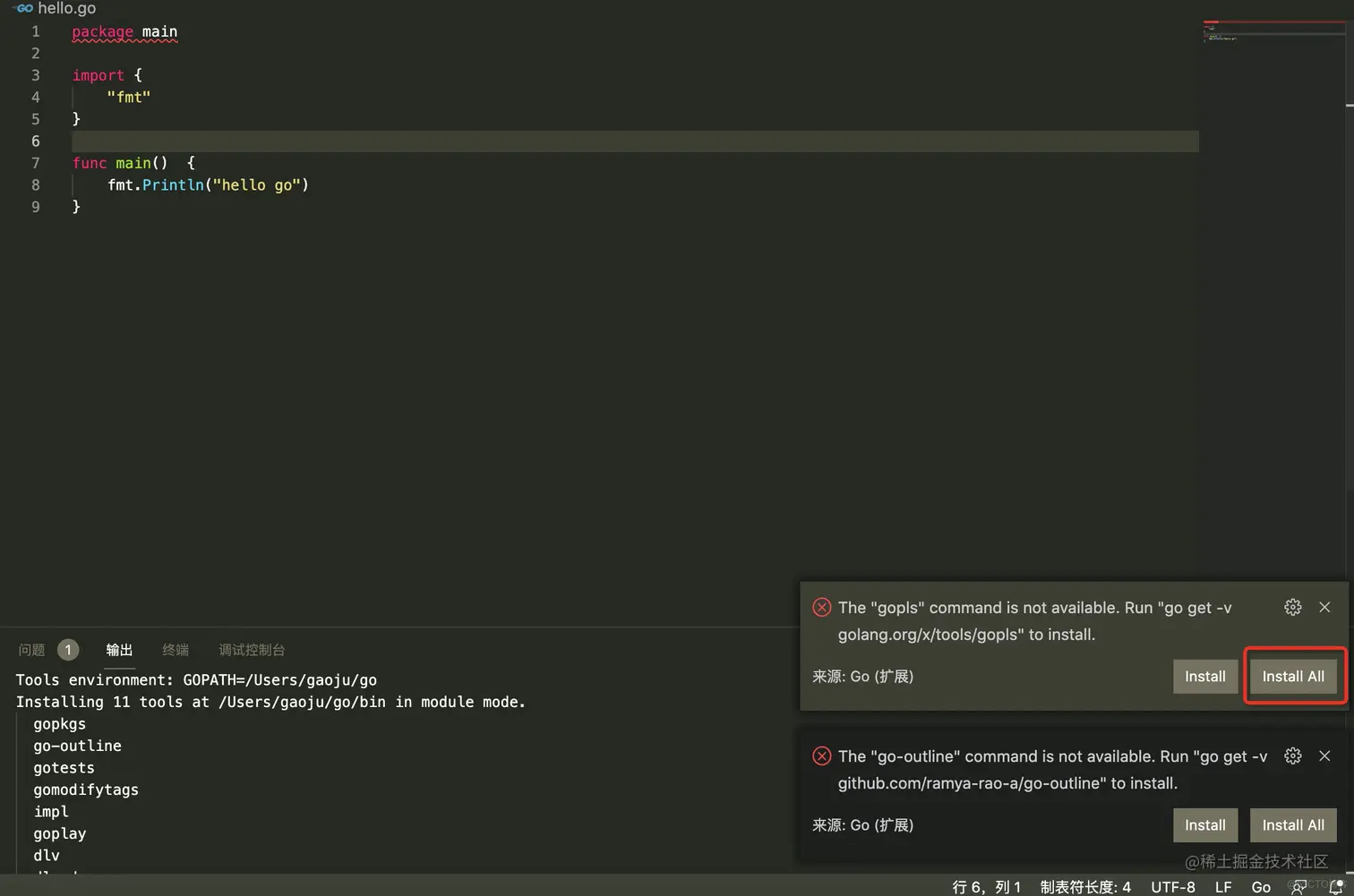
Task: Click the minimap in the top right corner
Action: pos(1272,31)
